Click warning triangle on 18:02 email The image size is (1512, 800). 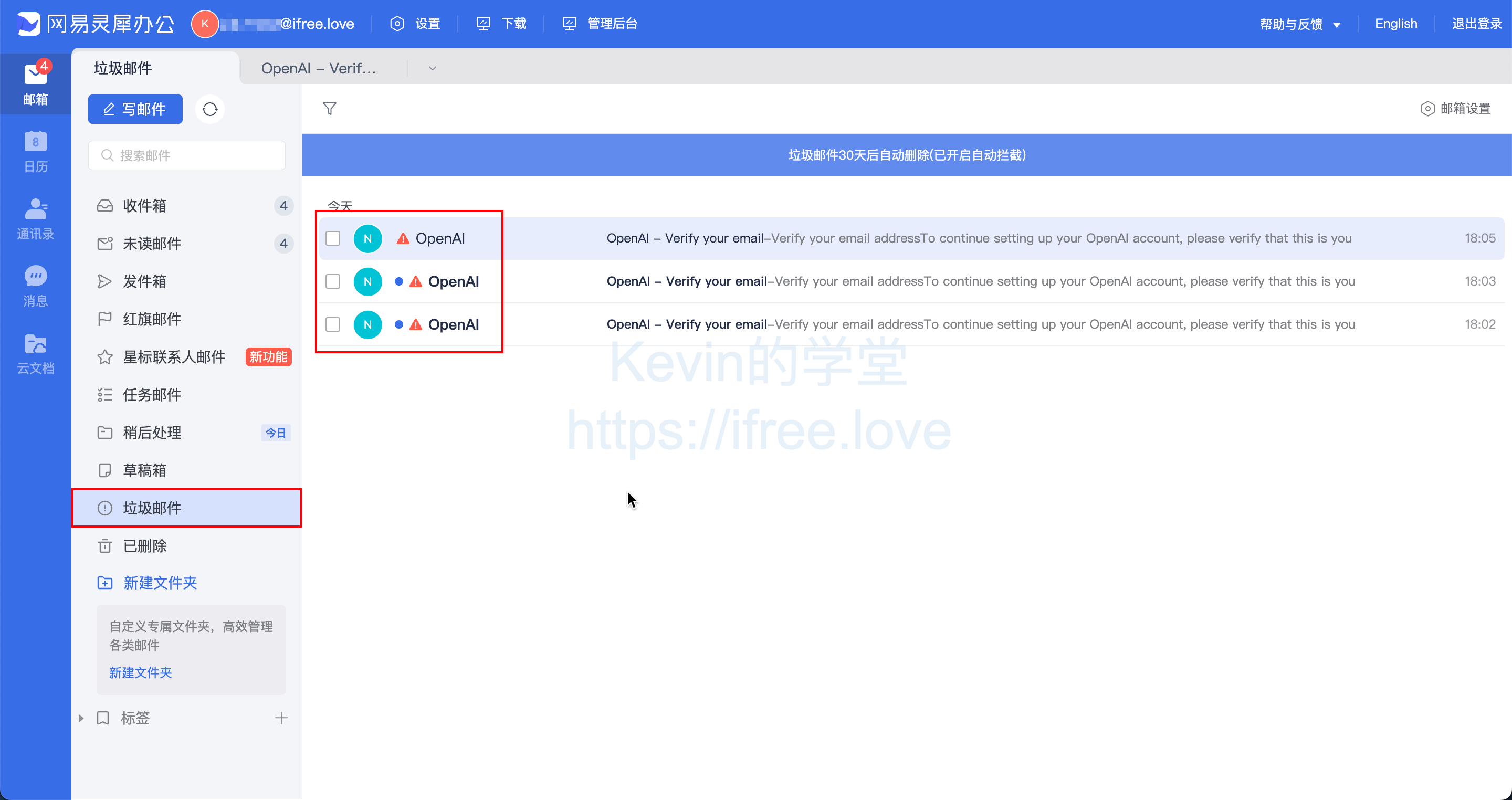[416, 324]
